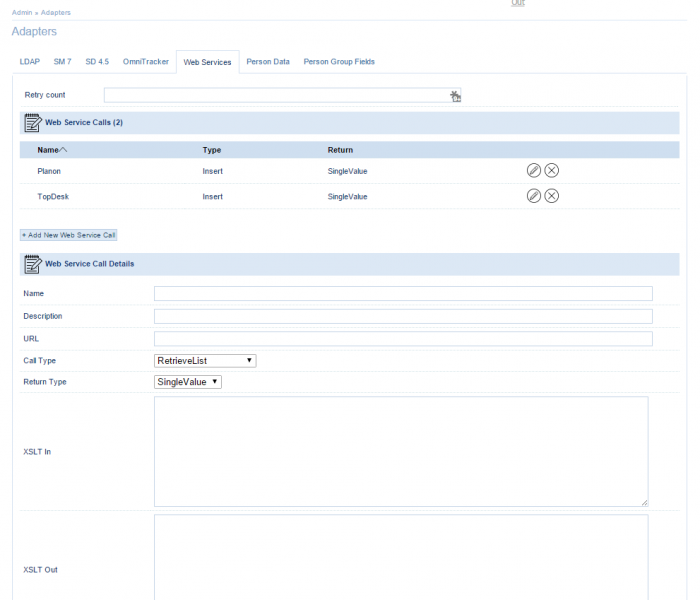The image size is (700, 600).
Task: Edit the Planon web service call
Action: point(533,171)
